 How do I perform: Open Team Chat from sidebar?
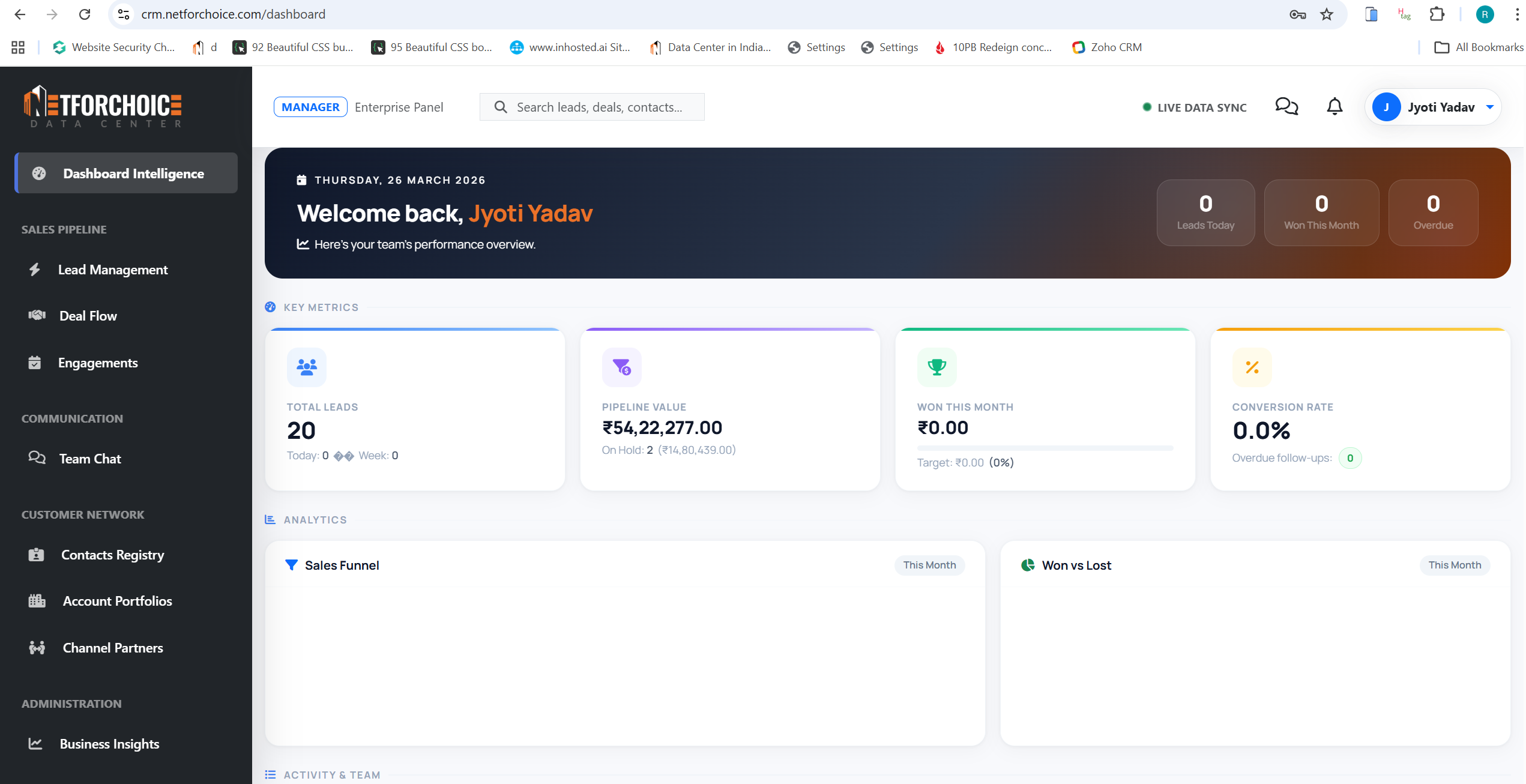tap(90, 459)
